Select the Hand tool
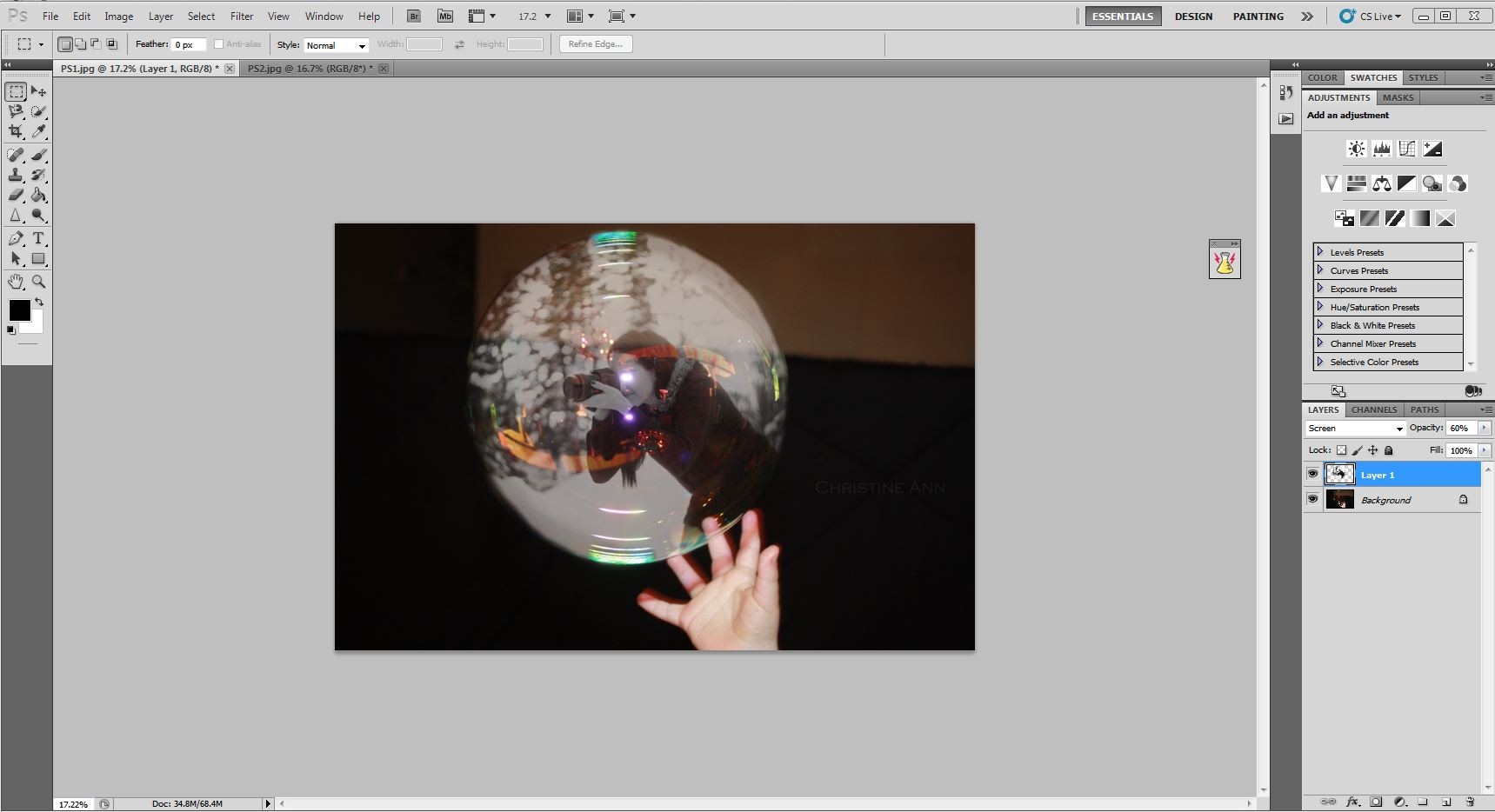Image resolution: width=1495 pixels, height=812 pixels. tap(16, 282)
